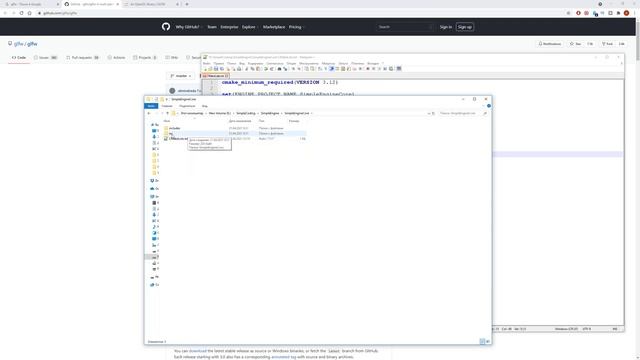The image size is (640, 360).
Task: Click Find binoculars icon in Notepad++ toolbar
Action: (280, 69)
